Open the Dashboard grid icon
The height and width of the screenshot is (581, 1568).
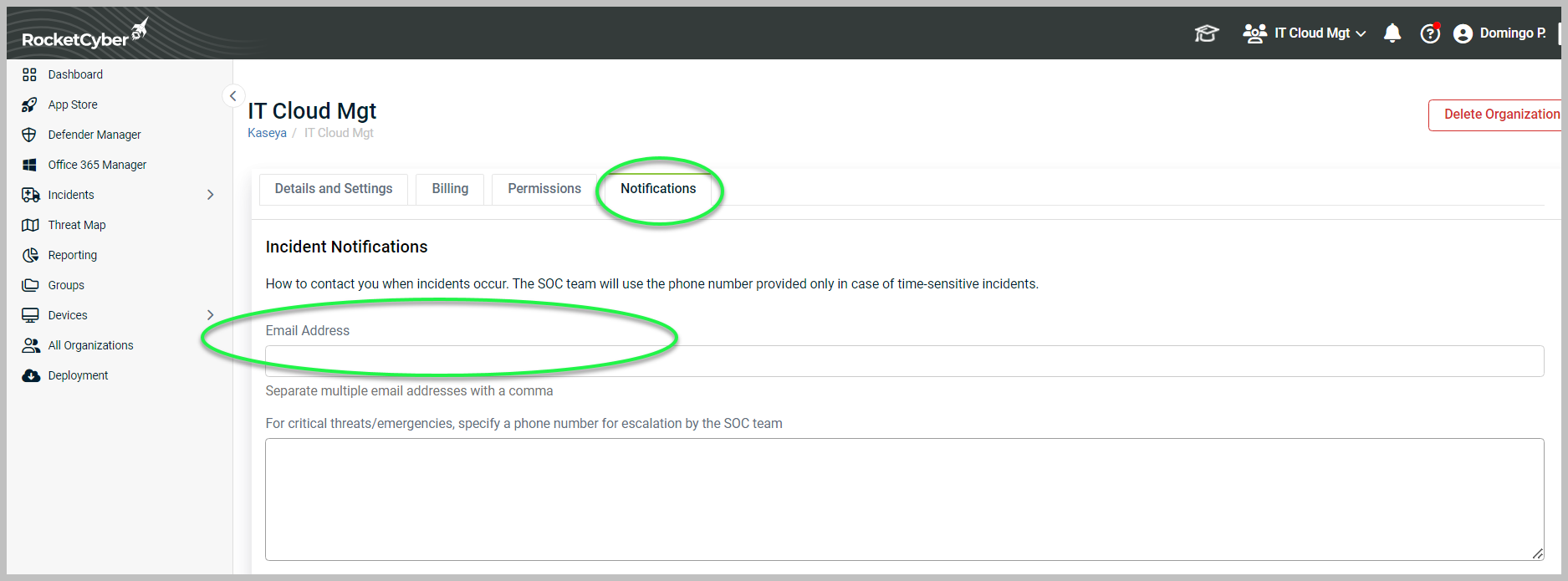[30, 74]
